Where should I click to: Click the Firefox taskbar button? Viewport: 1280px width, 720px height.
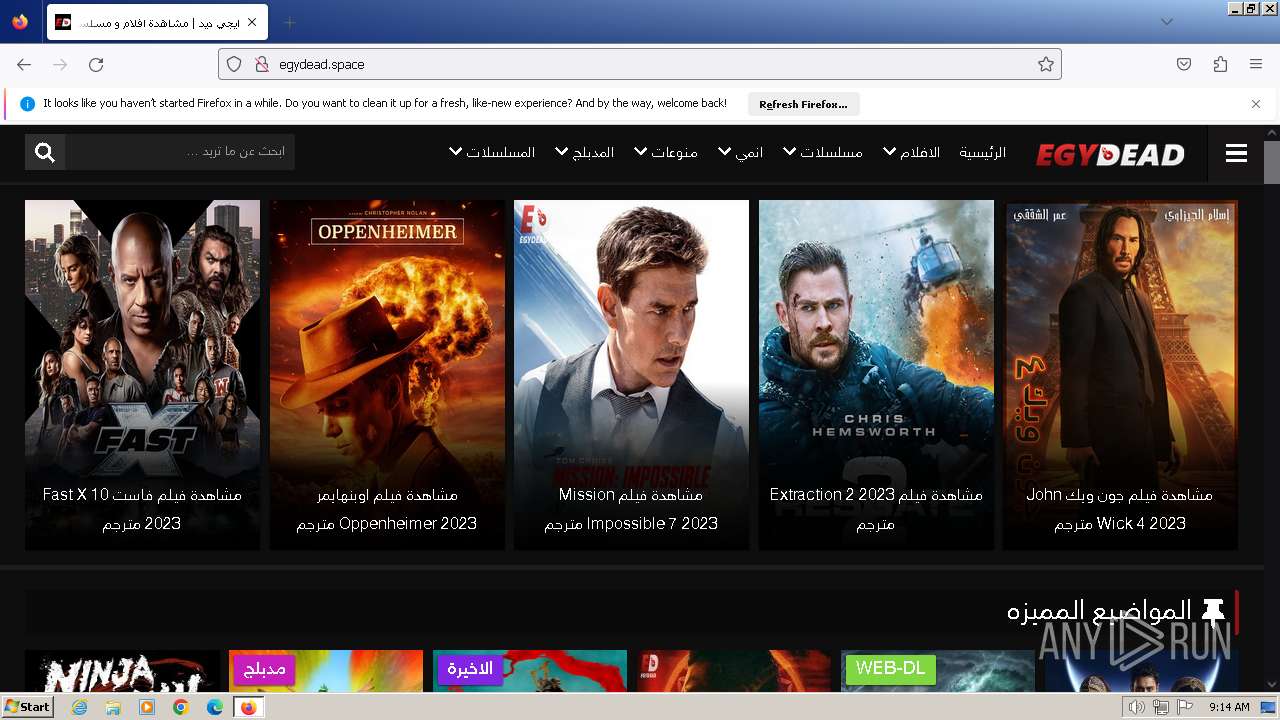coord(248,707)
